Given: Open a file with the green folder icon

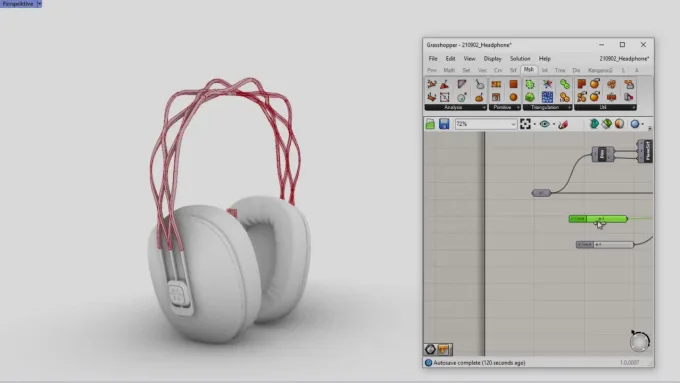Looking at the screenshot, I should click(x=430, y=124).
